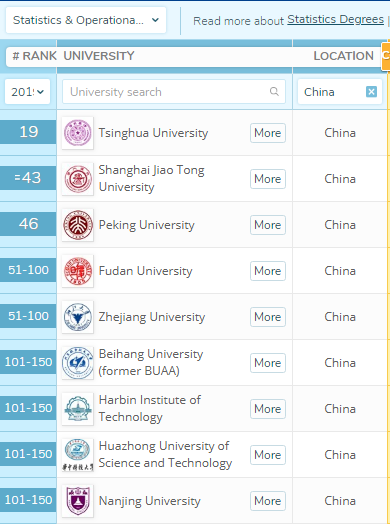390x524 pixels.
Task: Click More for Huazhong University
Action: [268, 455]
